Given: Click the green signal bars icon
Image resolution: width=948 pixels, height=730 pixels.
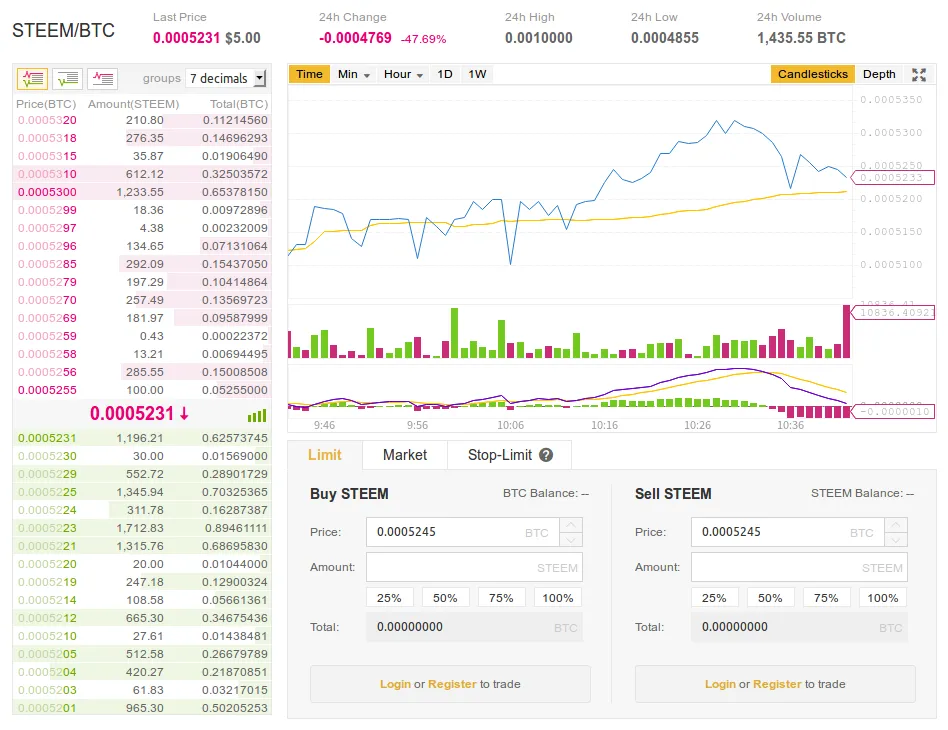Looking at the screenshot, I should tap(257, 416).
